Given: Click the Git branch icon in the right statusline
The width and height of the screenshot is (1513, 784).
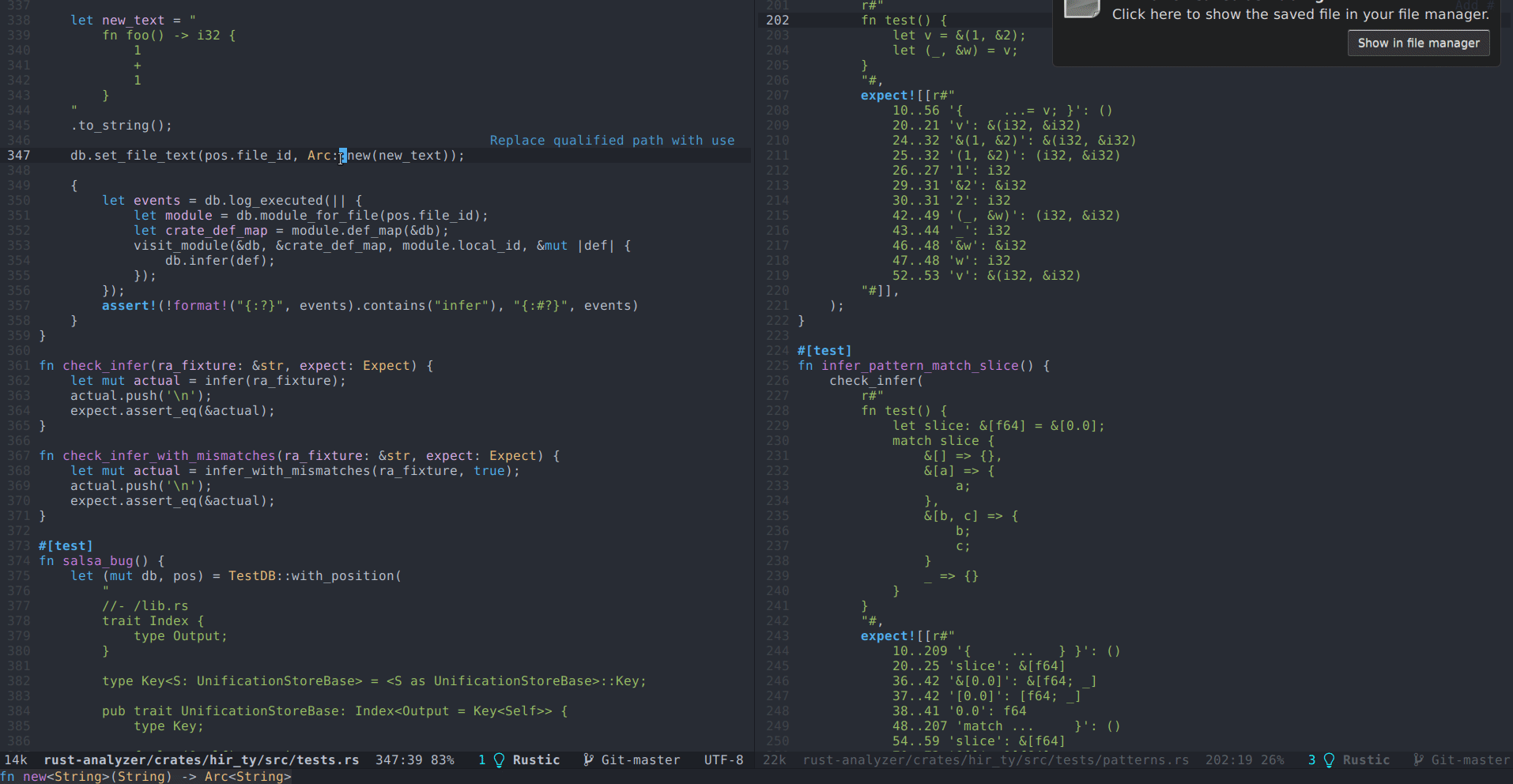Looking at the screenshot, I should coord(1418,759).
